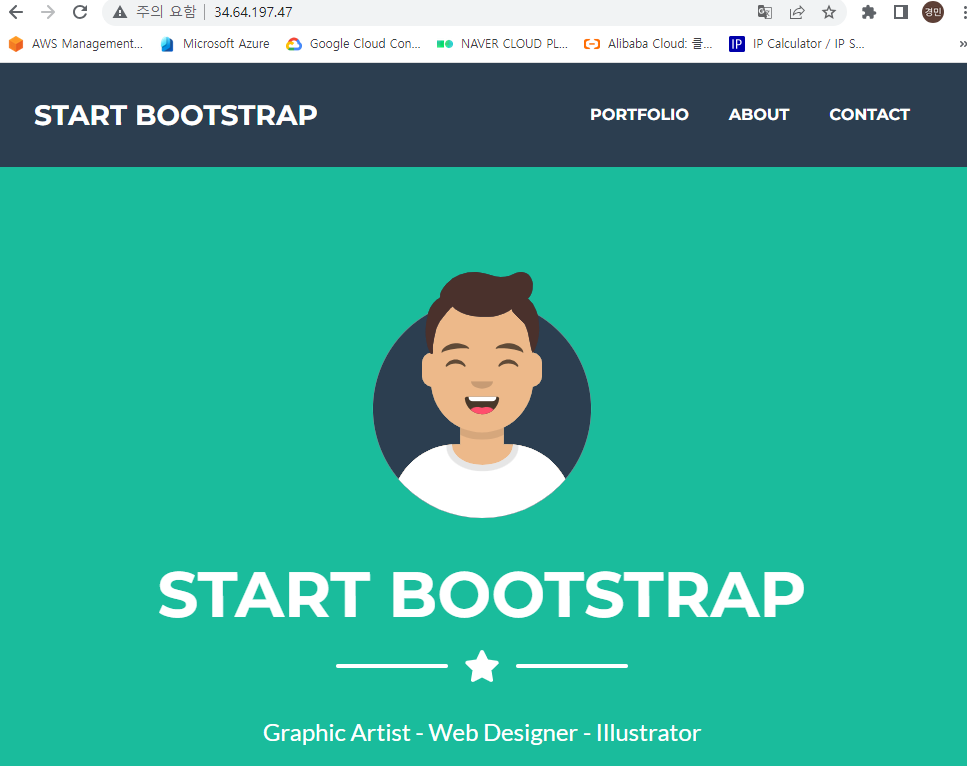Open the NAVER CLOUD PLATFORM bookmark
The width and height of the screenshot is (967, 766).
pos(502,44)
